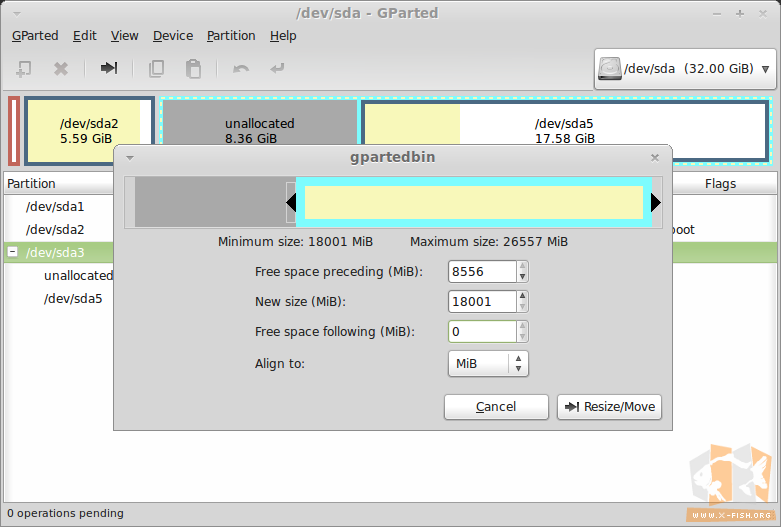This screenshot has height=527, width=781.
Task: Open the window menu arrow in the title bar
Action: [16, 13]
